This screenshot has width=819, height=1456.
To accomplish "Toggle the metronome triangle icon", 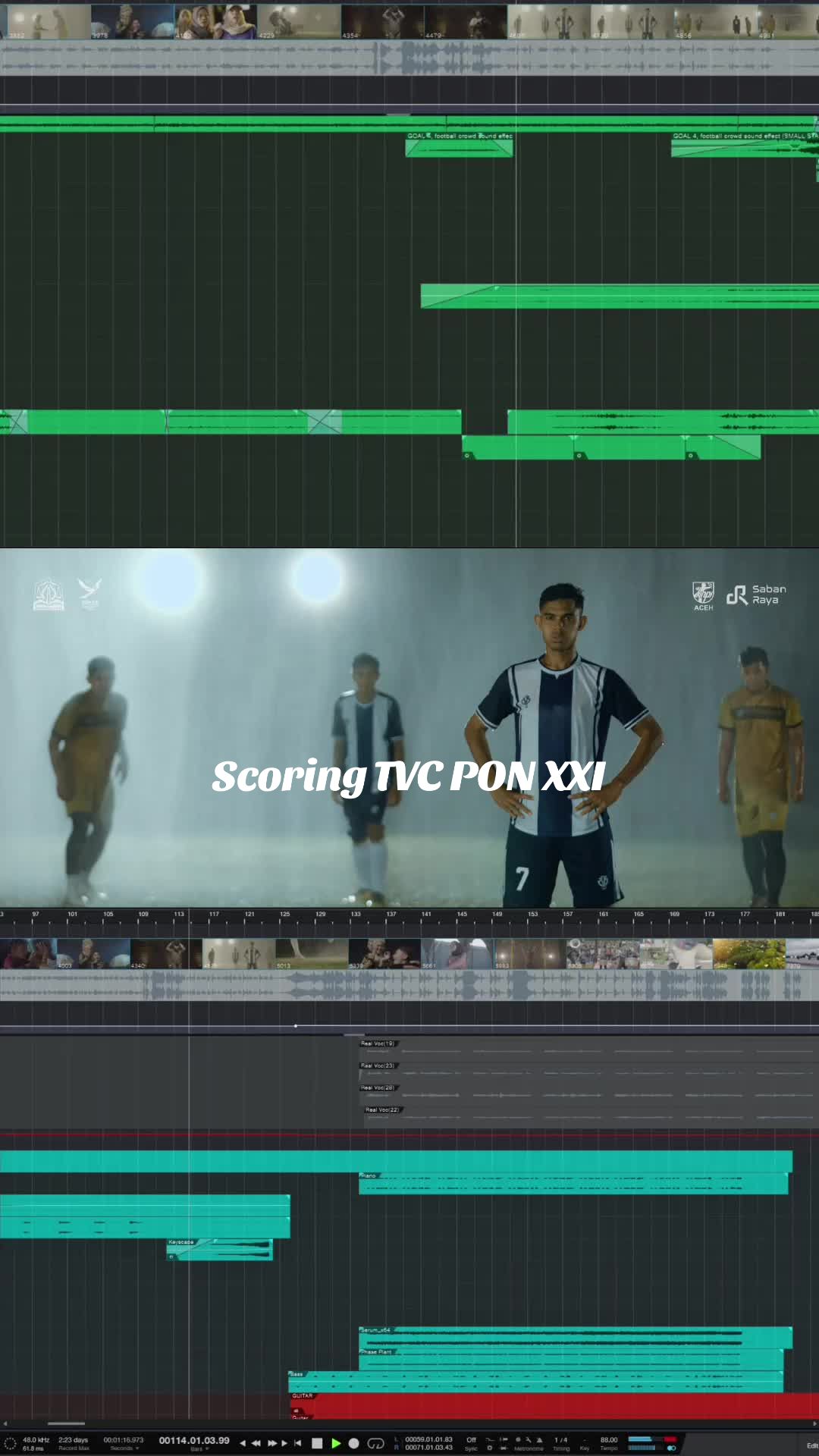I will click(539, 1439).
